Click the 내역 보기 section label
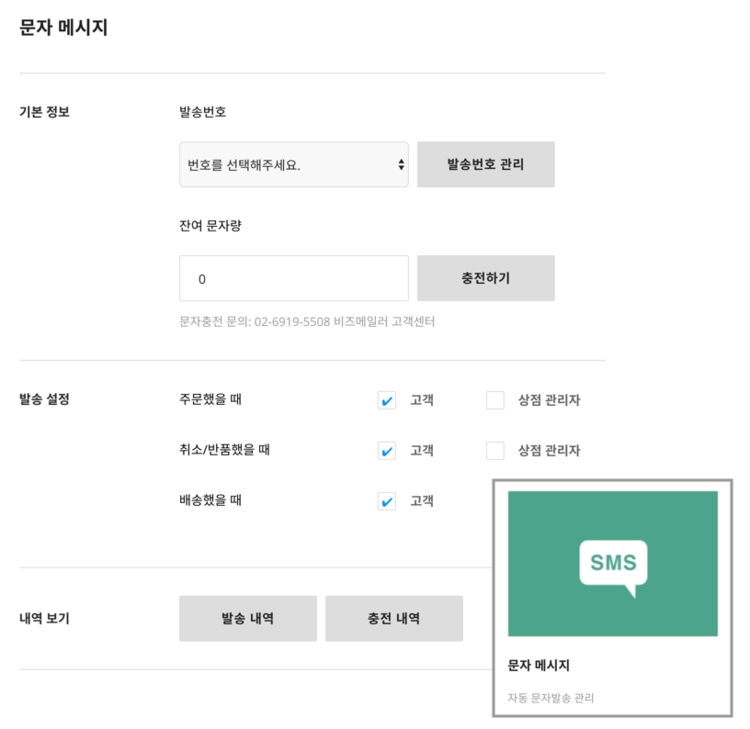This screenshot has height=729, width=750. 44,619
